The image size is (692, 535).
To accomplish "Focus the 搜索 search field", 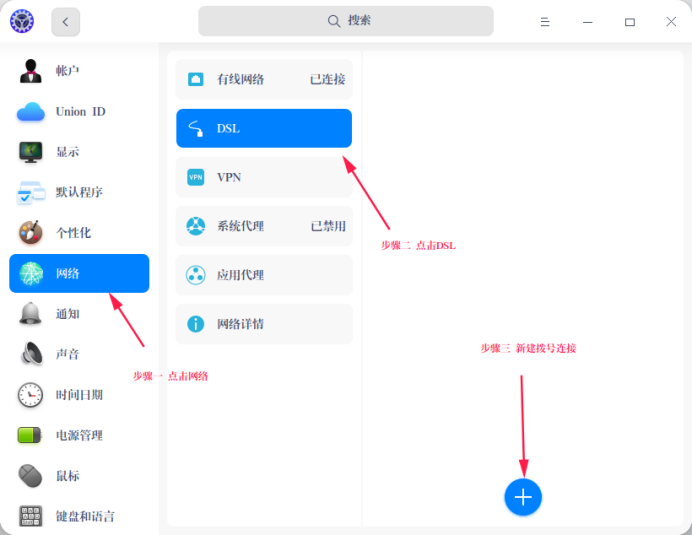I will coord(346,21).
